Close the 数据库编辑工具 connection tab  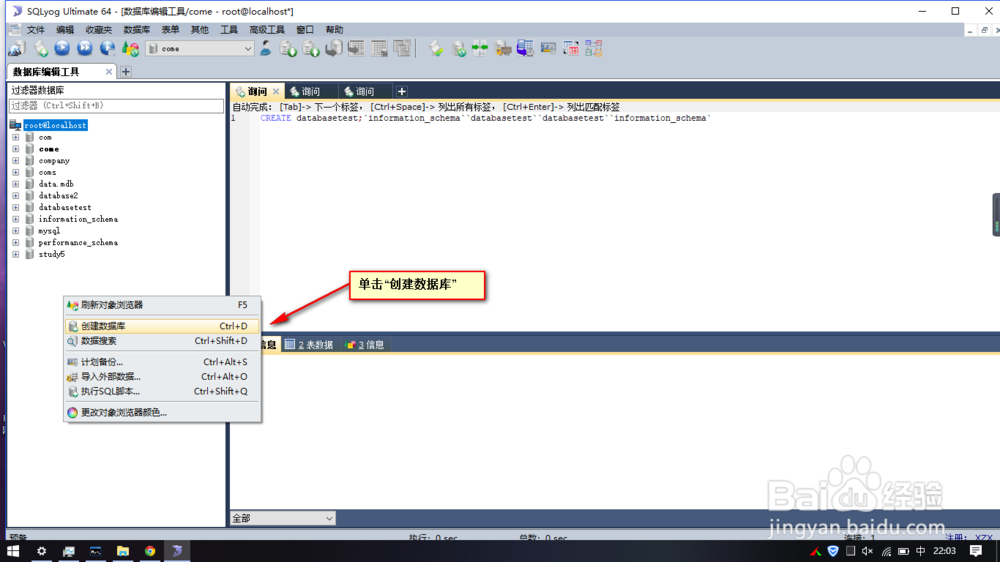coord(108,71)
